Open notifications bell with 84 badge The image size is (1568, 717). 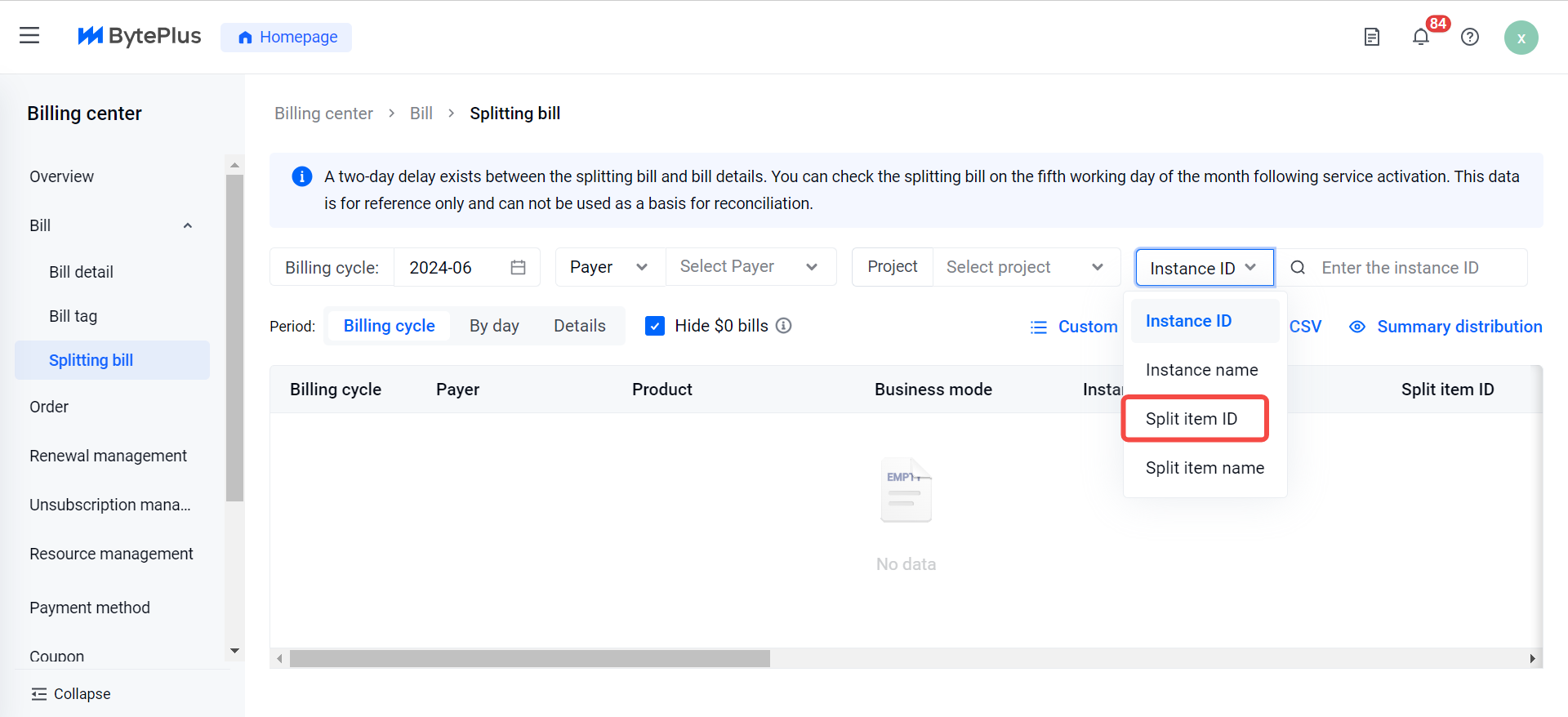pos(1421,37)
